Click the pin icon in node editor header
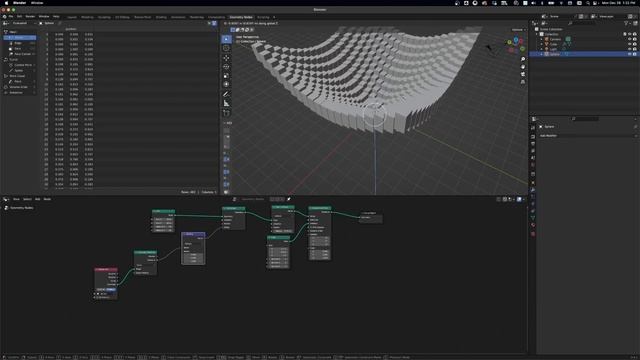 [289, 199]
